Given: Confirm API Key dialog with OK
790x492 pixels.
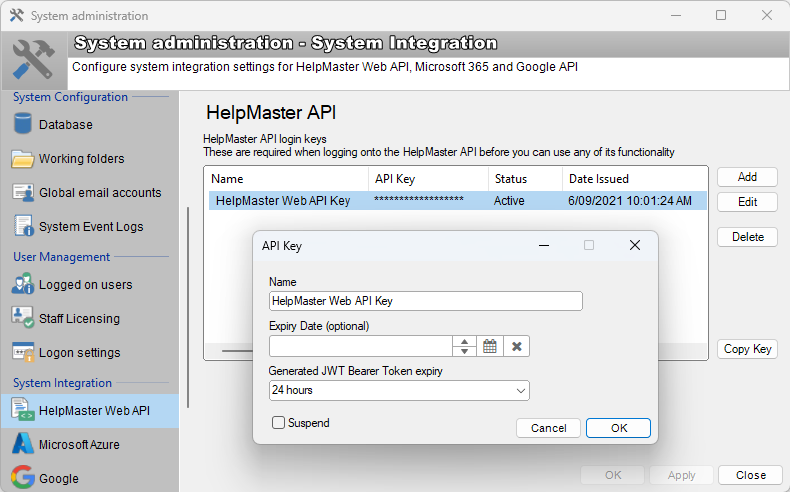Looking at the screenshot, I should 618,428.
